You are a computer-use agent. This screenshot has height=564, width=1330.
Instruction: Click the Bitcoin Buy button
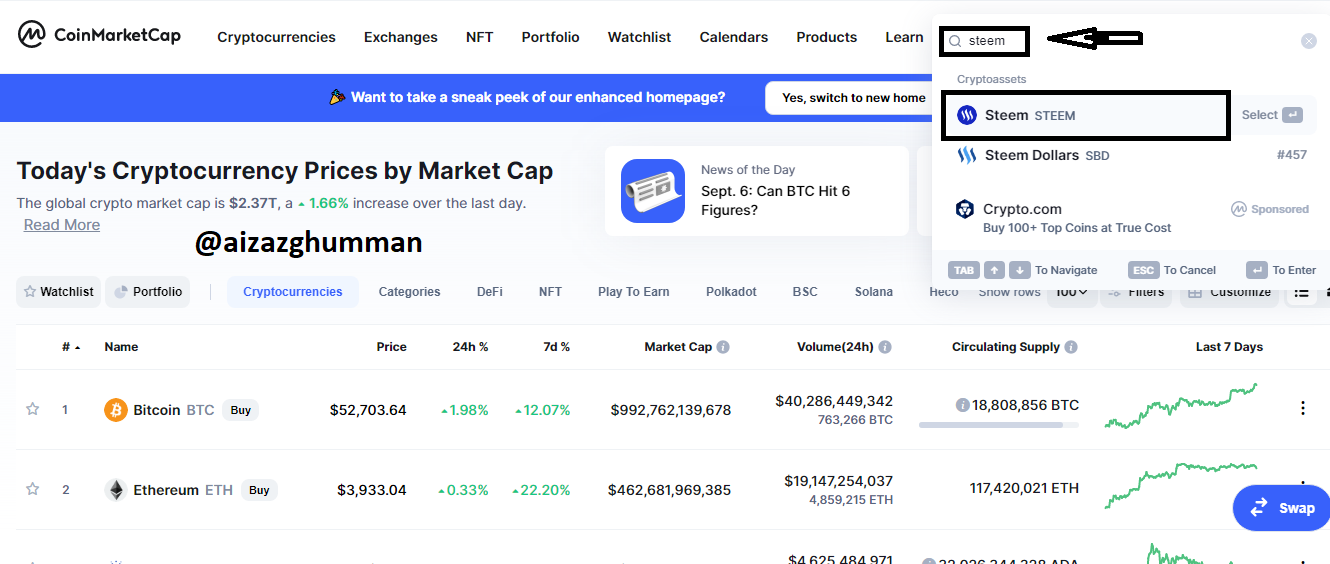click(x=240, y=410)
